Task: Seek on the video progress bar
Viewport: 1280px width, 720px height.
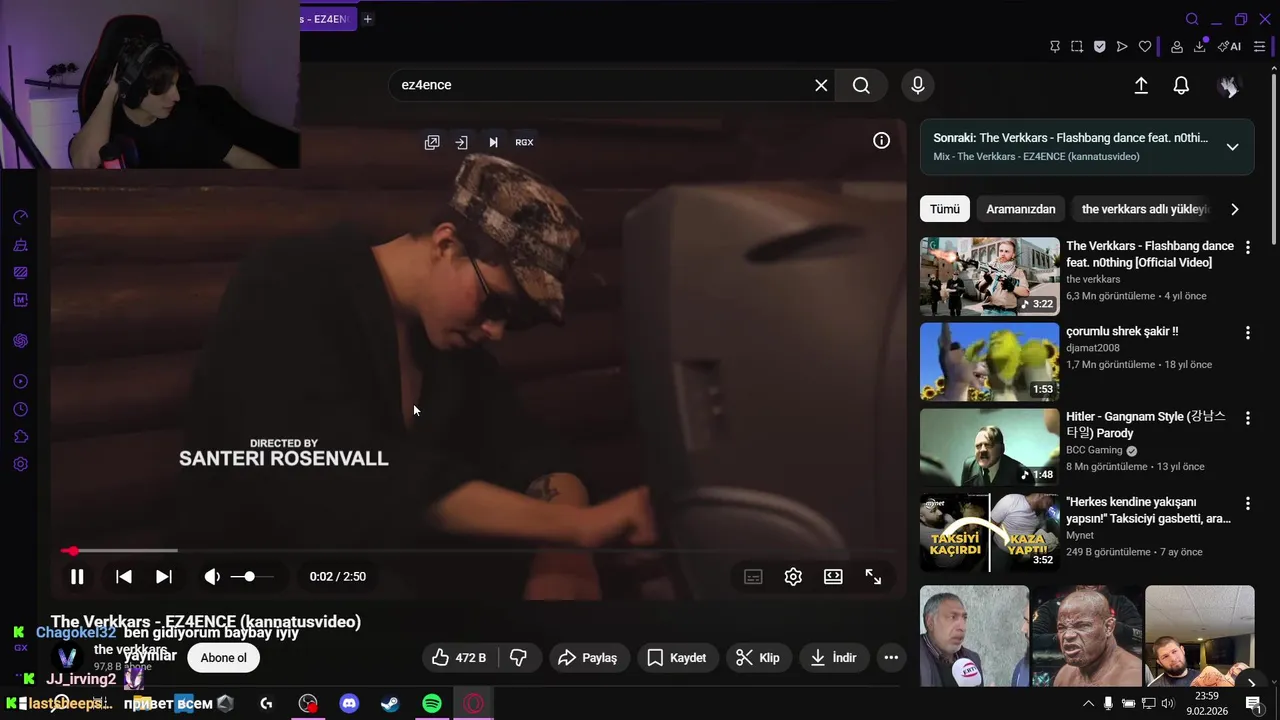Action: (x=478, y=551)
